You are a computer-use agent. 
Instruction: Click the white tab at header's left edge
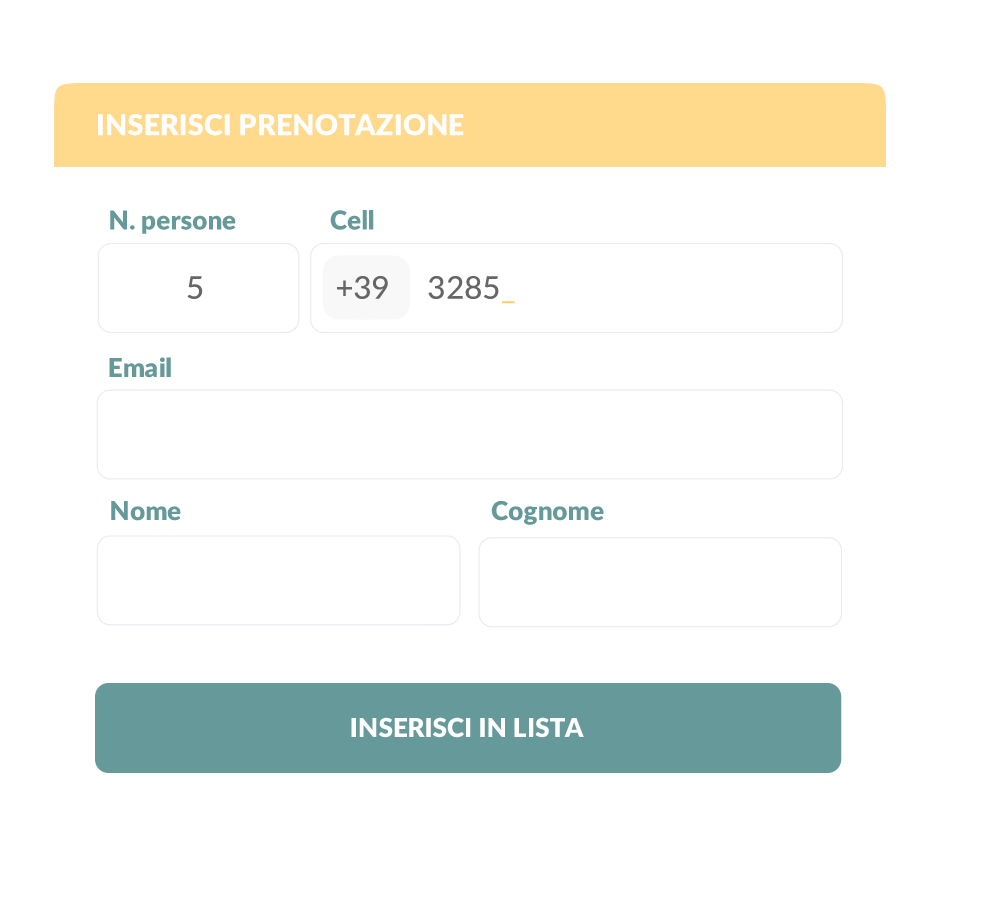point(46,129)
